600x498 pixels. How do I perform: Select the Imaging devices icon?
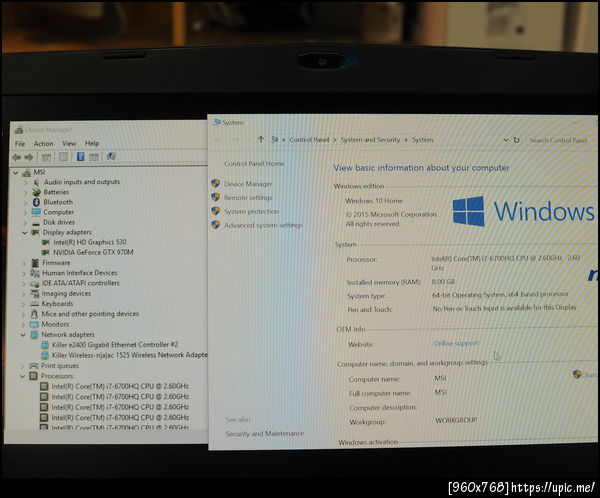[35, 294]
